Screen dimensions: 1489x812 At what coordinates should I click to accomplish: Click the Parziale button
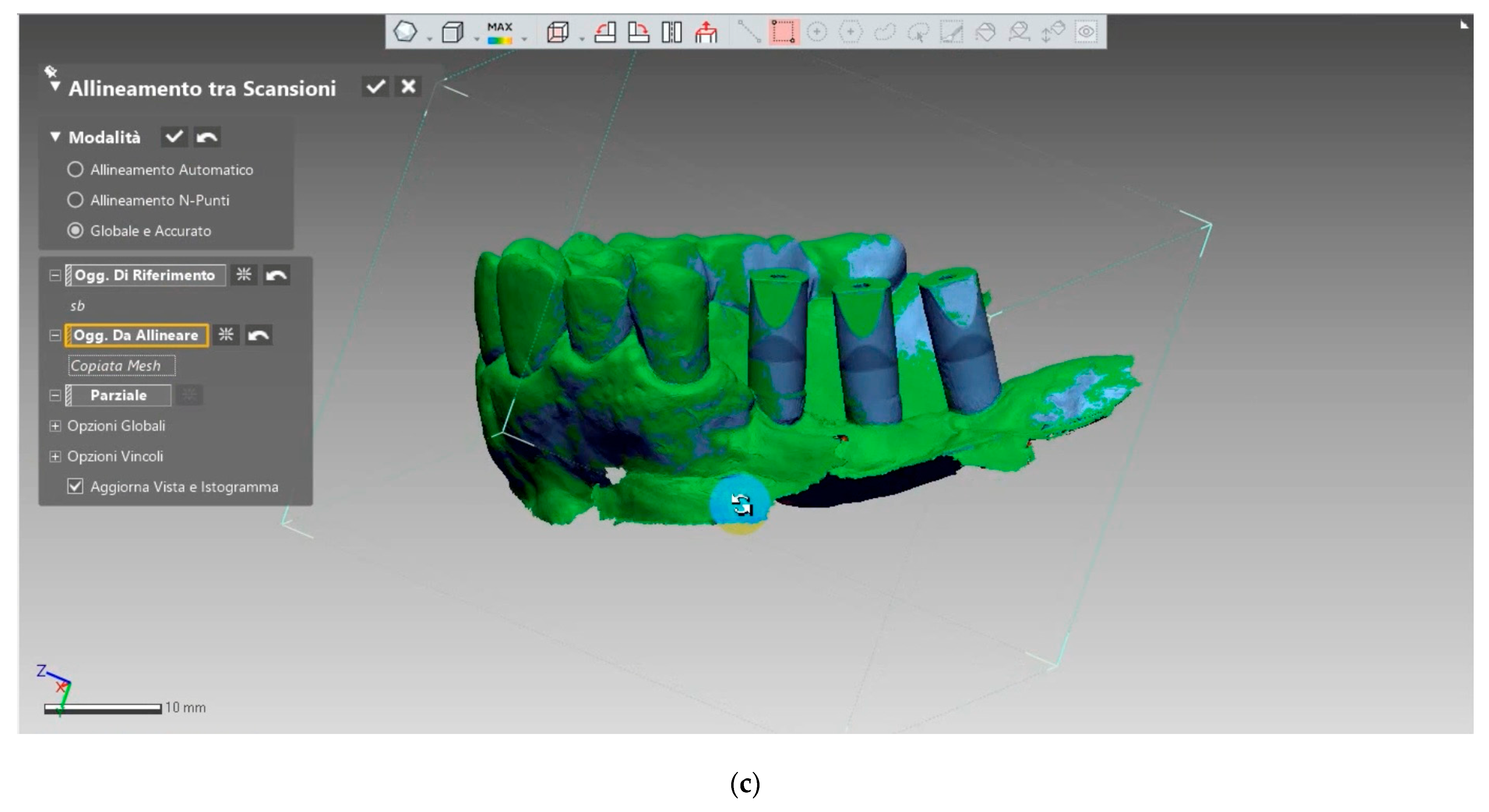119,395
